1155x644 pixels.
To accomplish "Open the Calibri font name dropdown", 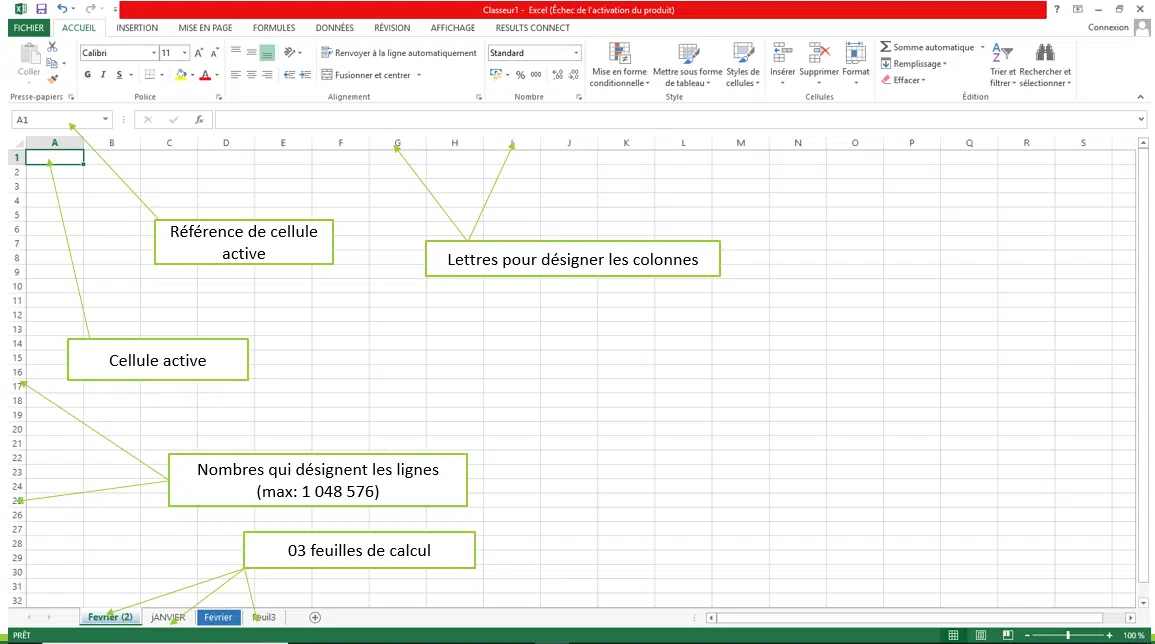I will coord(154,53).
